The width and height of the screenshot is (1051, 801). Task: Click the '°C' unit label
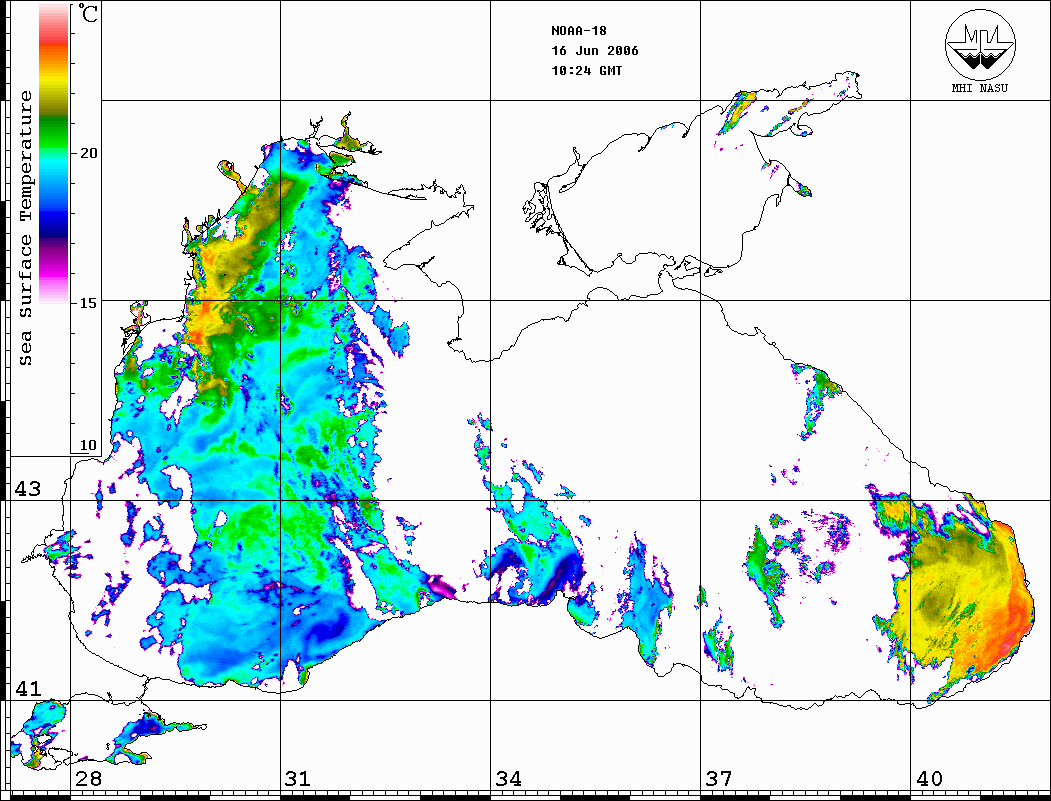(88, 13)
